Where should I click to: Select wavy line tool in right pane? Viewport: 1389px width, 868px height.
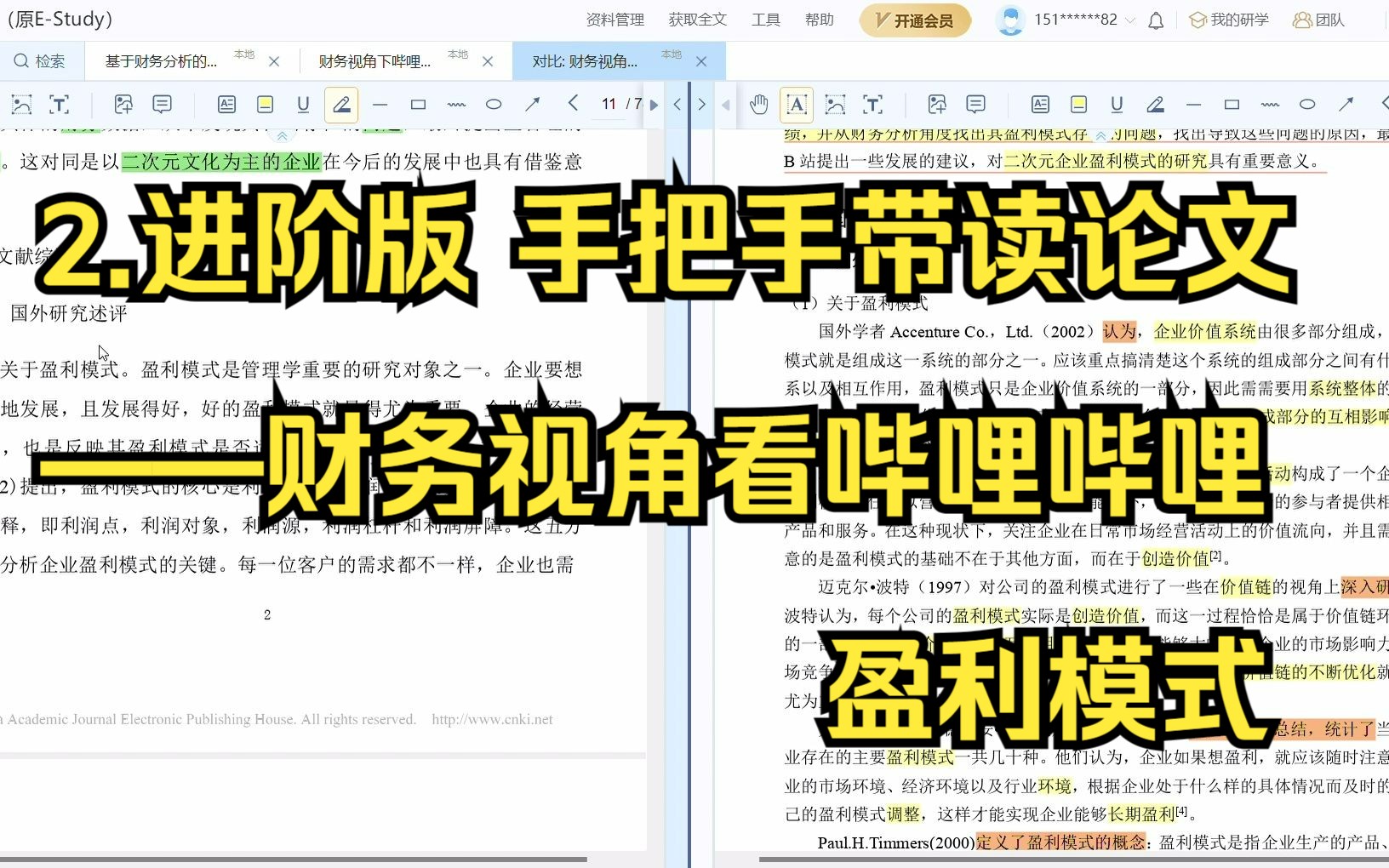click(x=1270, y=105)
